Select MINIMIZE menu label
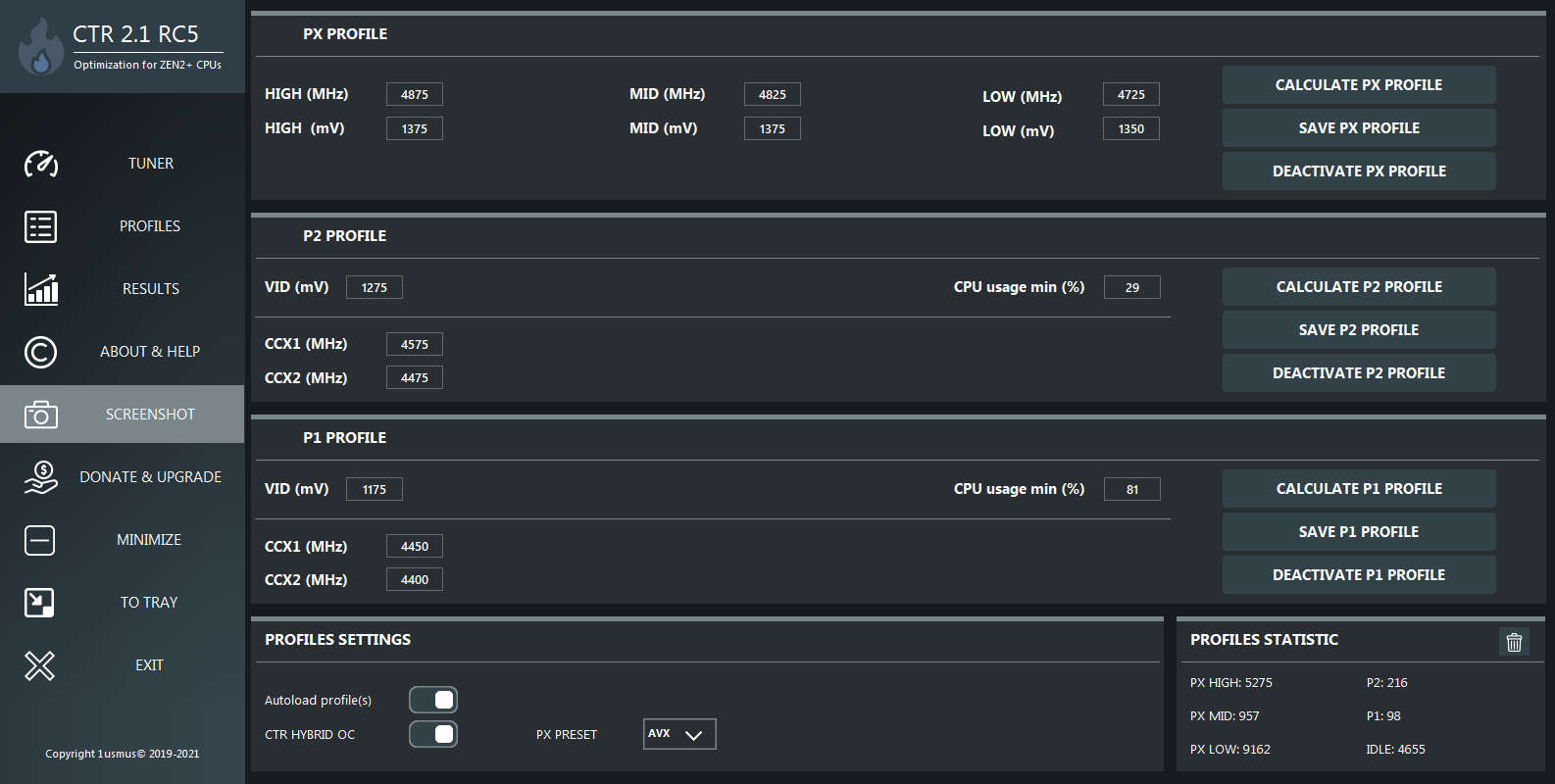This screenshot has height=784, width=1555. click(x=149, y=540)
